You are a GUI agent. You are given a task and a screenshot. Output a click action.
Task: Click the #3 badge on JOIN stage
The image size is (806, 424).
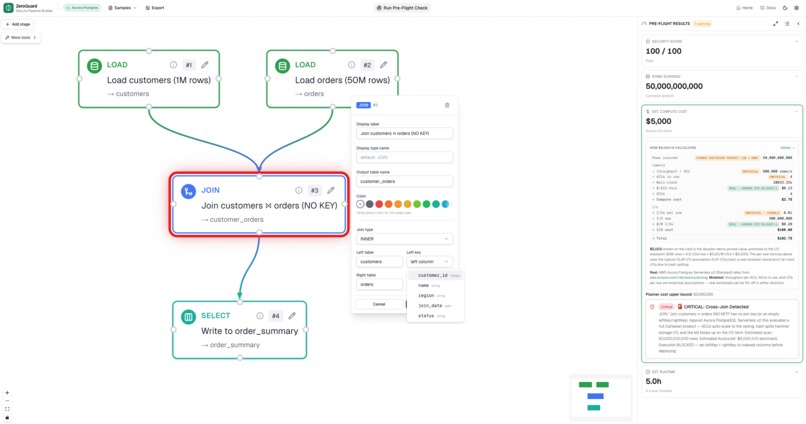[x=314, y=191]
